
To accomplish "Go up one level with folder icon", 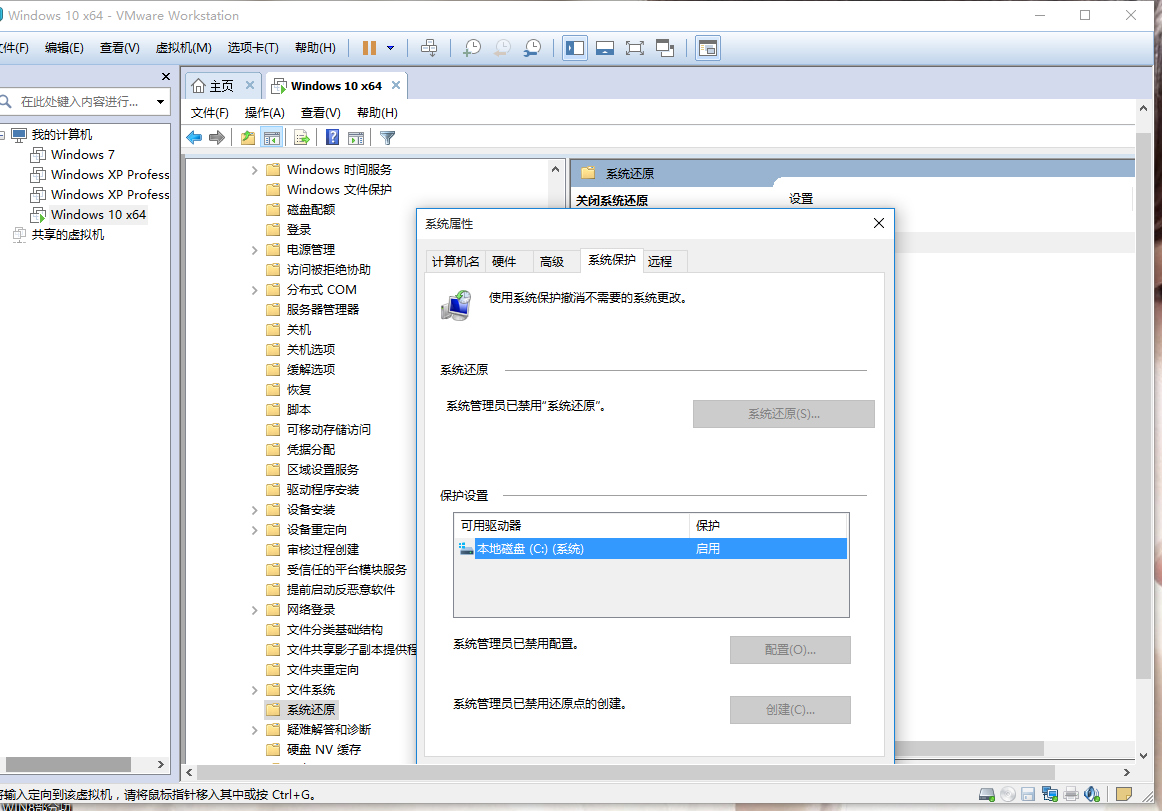I will [248, 137].
